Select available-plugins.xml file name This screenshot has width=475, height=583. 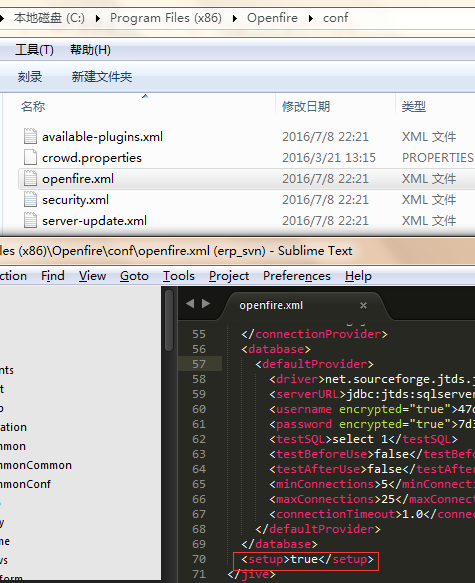coord(103,137)
